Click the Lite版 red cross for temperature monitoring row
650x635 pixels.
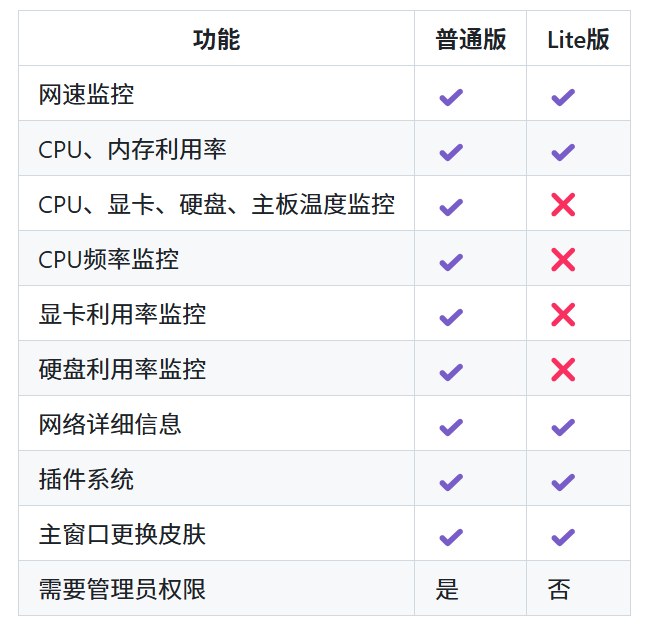(x=563, y=206)
